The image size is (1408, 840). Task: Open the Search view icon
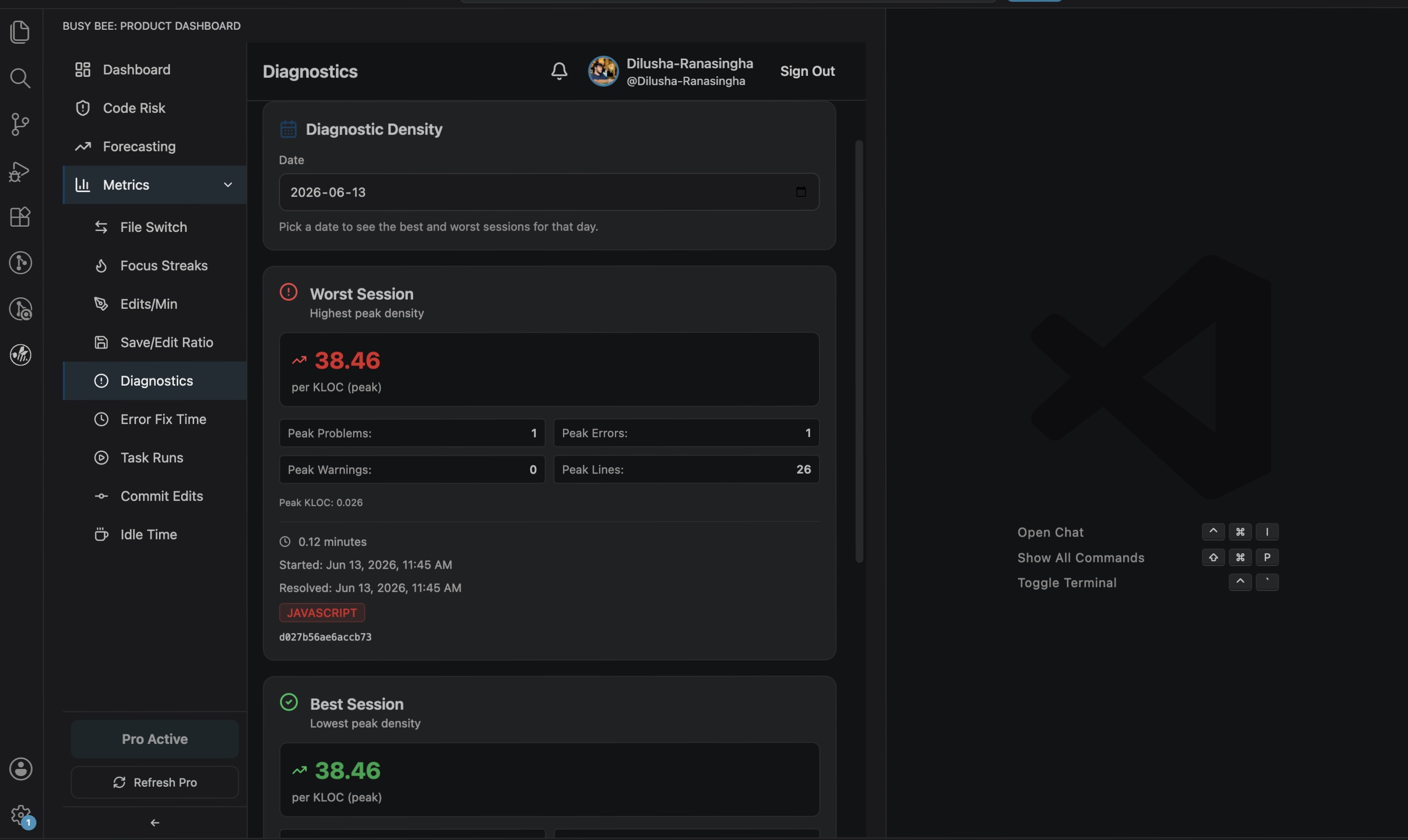click(x=20, y=78)
